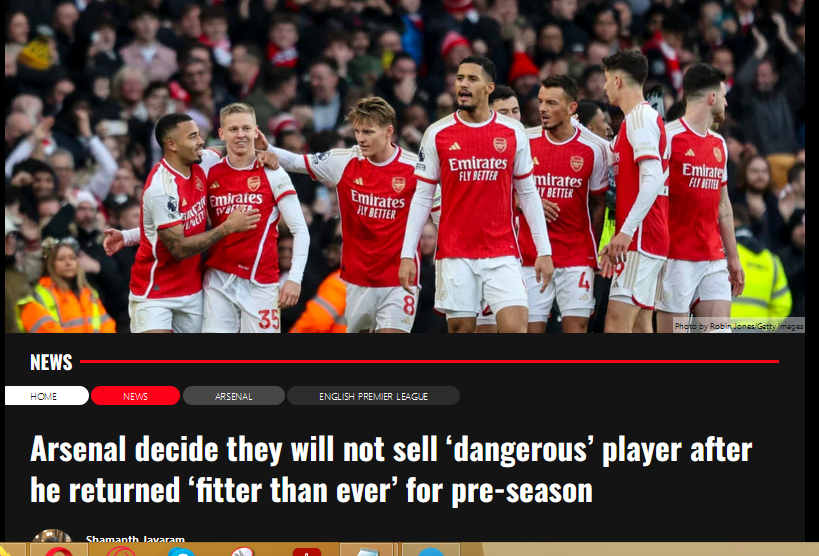
Task: Click the blue circle taskbar icon
Action: 431,552
